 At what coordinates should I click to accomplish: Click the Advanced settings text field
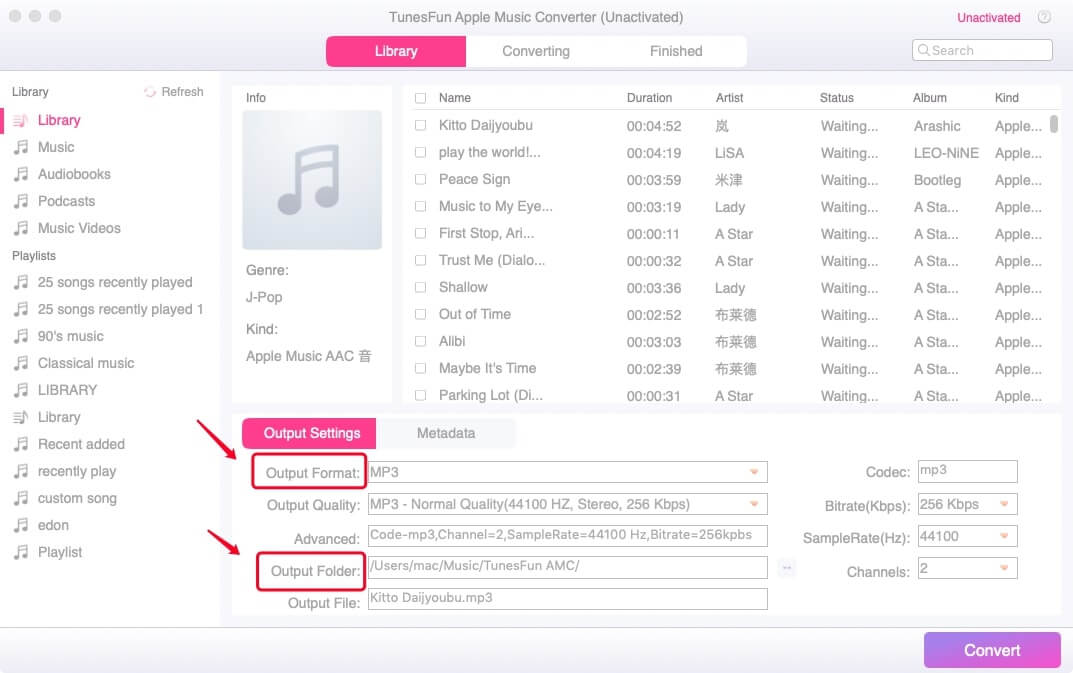pyautogui.click(x=567, y=535)
